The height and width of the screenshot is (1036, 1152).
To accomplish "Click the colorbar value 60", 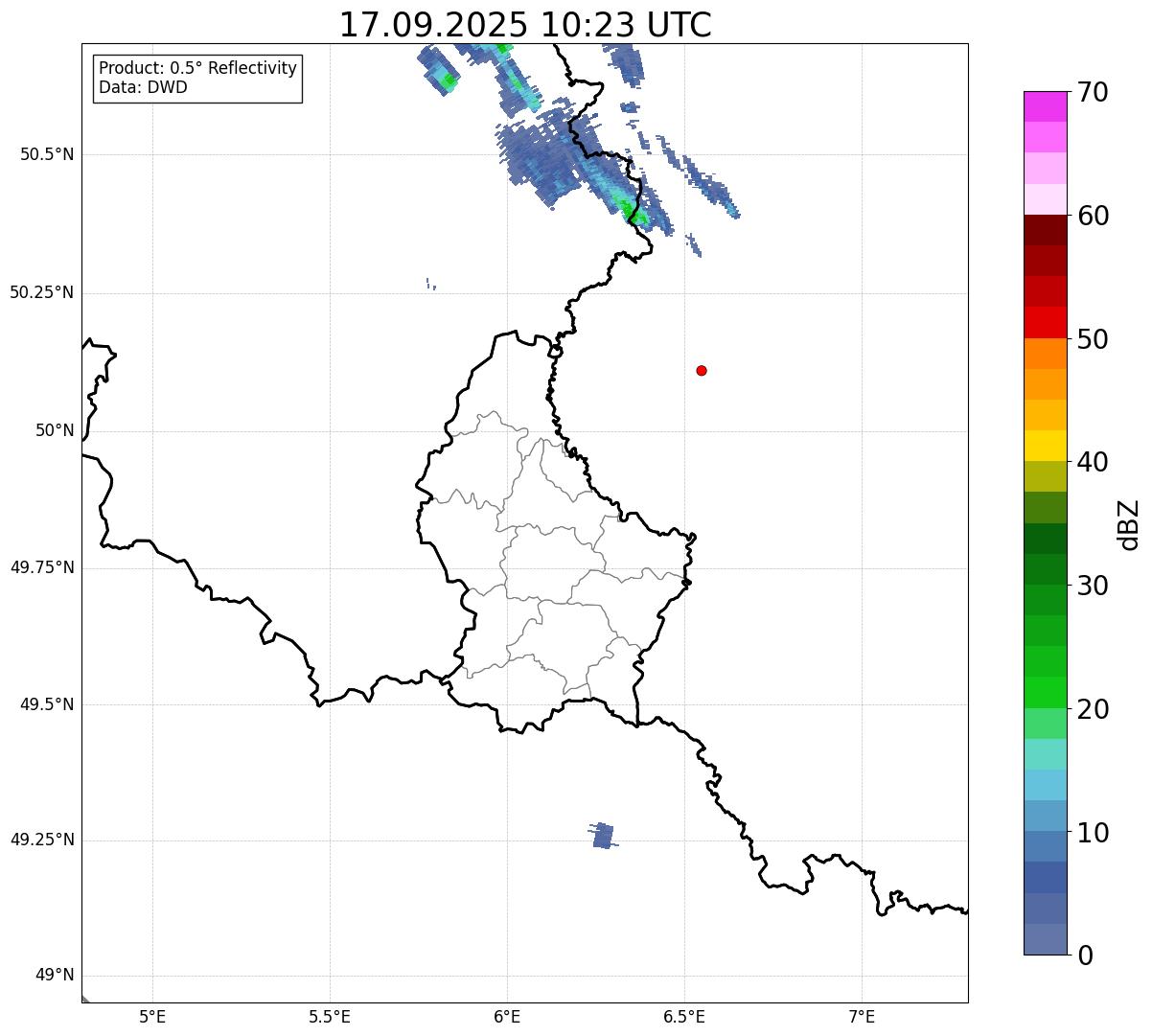I will [x=1093, y=216].
